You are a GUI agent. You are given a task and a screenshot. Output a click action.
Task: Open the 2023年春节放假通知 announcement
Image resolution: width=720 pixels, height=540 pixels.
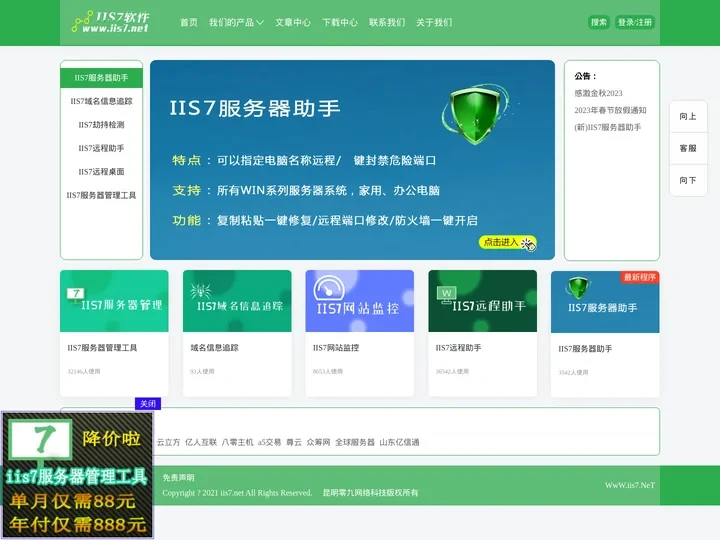coord(610,110)
